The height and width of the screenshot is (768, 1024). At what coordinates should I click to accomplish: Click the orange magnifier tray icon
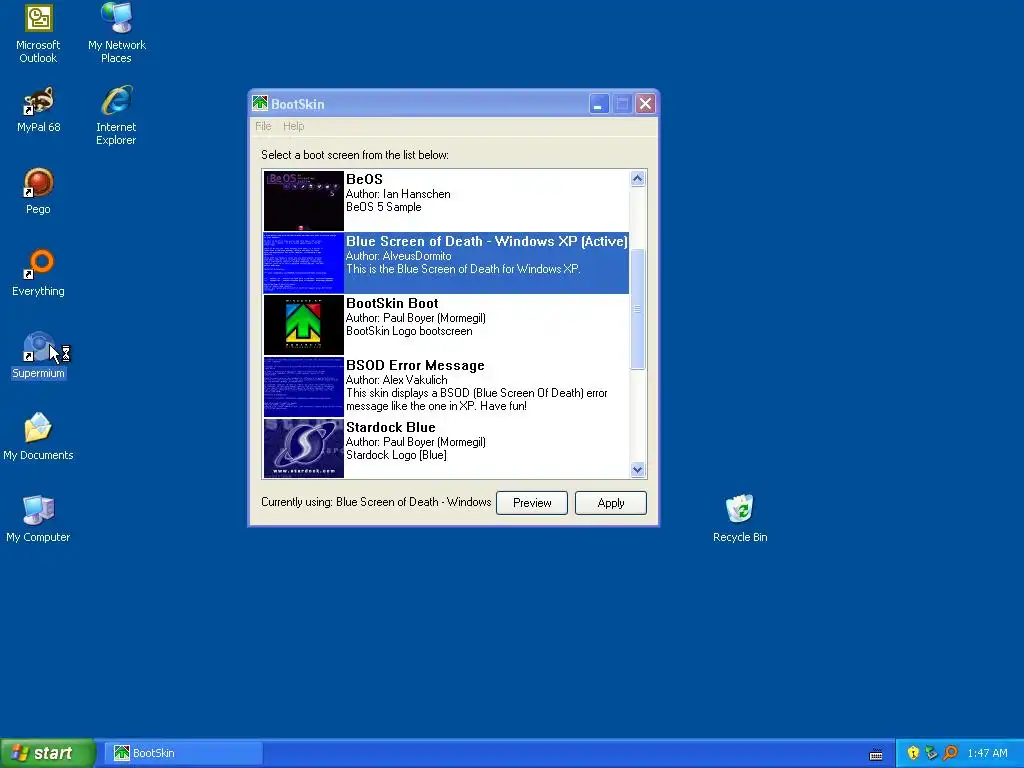(950, 753)
